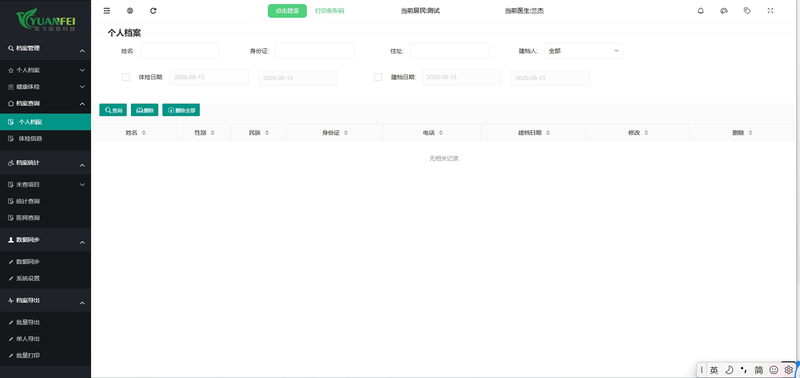The image size is (800, 378).
Task: Open the 数据同步 sub-item with pencil icon
Action: tap(45, 262)
